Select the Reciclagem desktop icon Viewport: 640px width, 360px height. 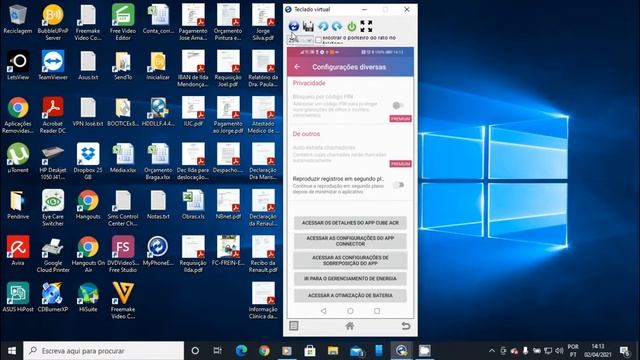coord(18,18)
